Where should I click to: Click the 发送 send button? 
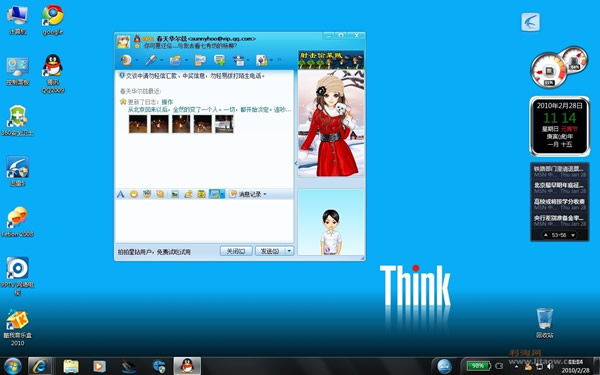coord(270,251)
